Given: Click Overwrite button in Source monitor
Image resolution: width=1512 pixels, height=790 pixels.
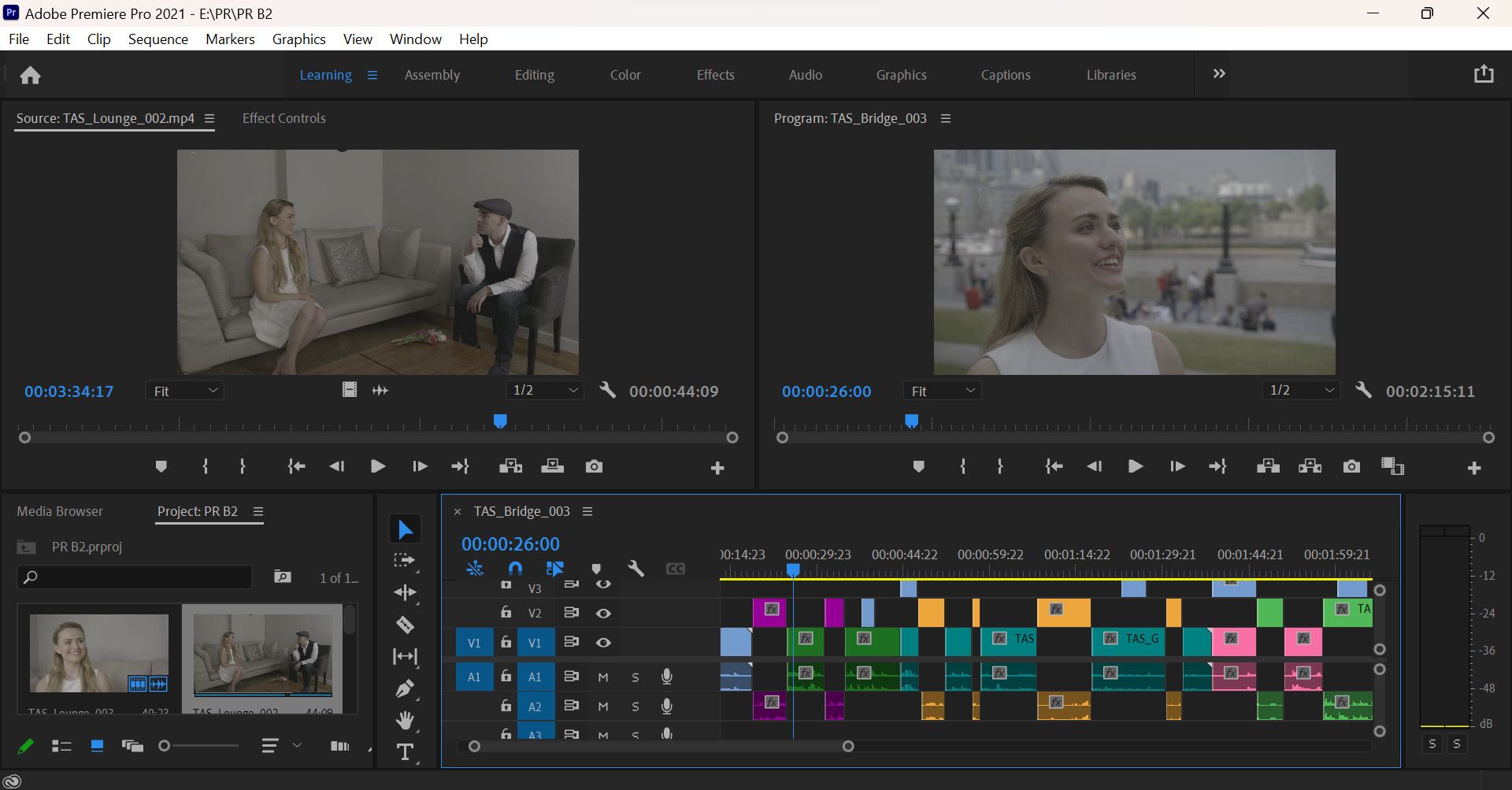Looking at the screenshot, I should [x=552, y=466].
